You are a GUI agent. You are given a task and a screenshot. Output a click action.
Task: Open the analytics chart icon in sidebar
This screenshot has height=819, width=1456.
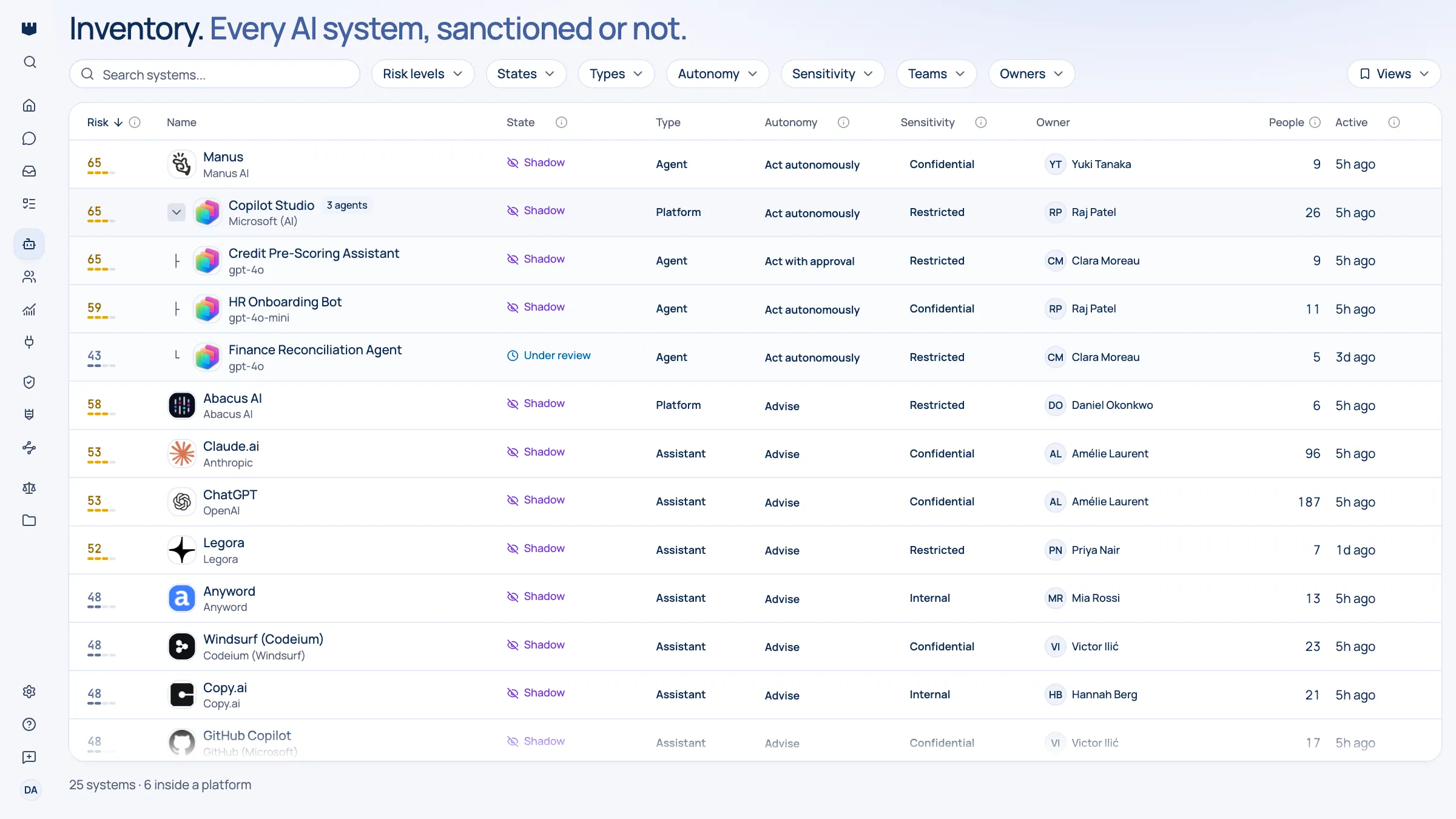[x=29, y=309]
